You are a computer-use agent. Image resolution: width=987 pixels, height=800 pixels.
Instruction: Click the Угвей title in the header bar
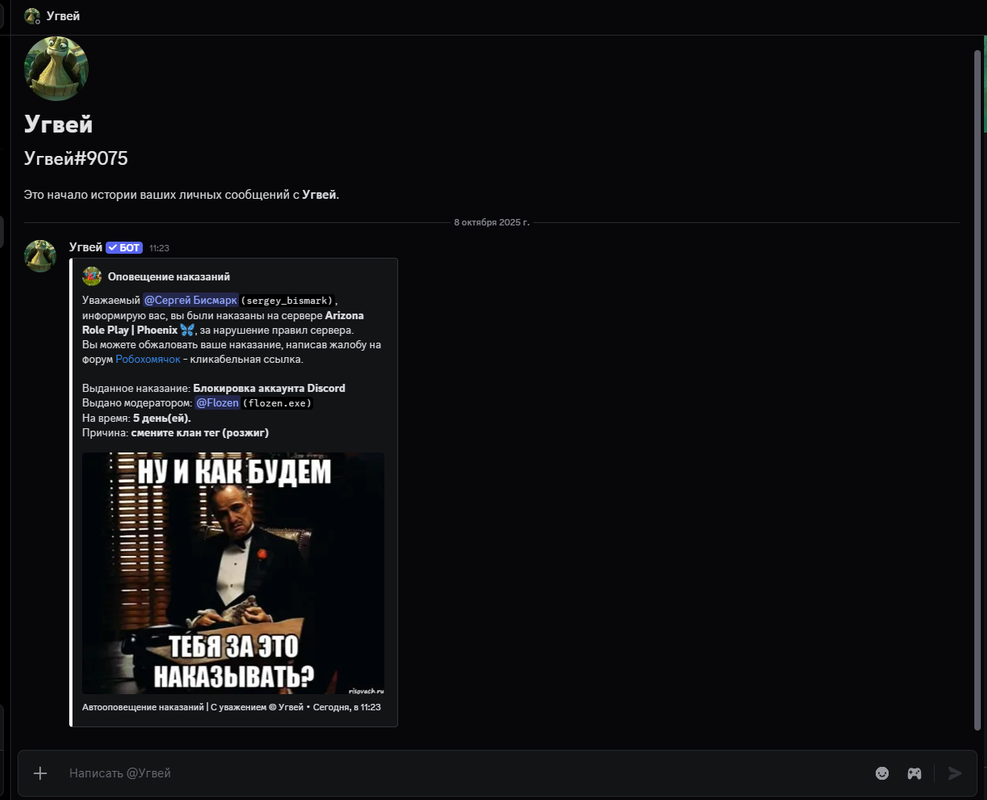click(63, 16)
